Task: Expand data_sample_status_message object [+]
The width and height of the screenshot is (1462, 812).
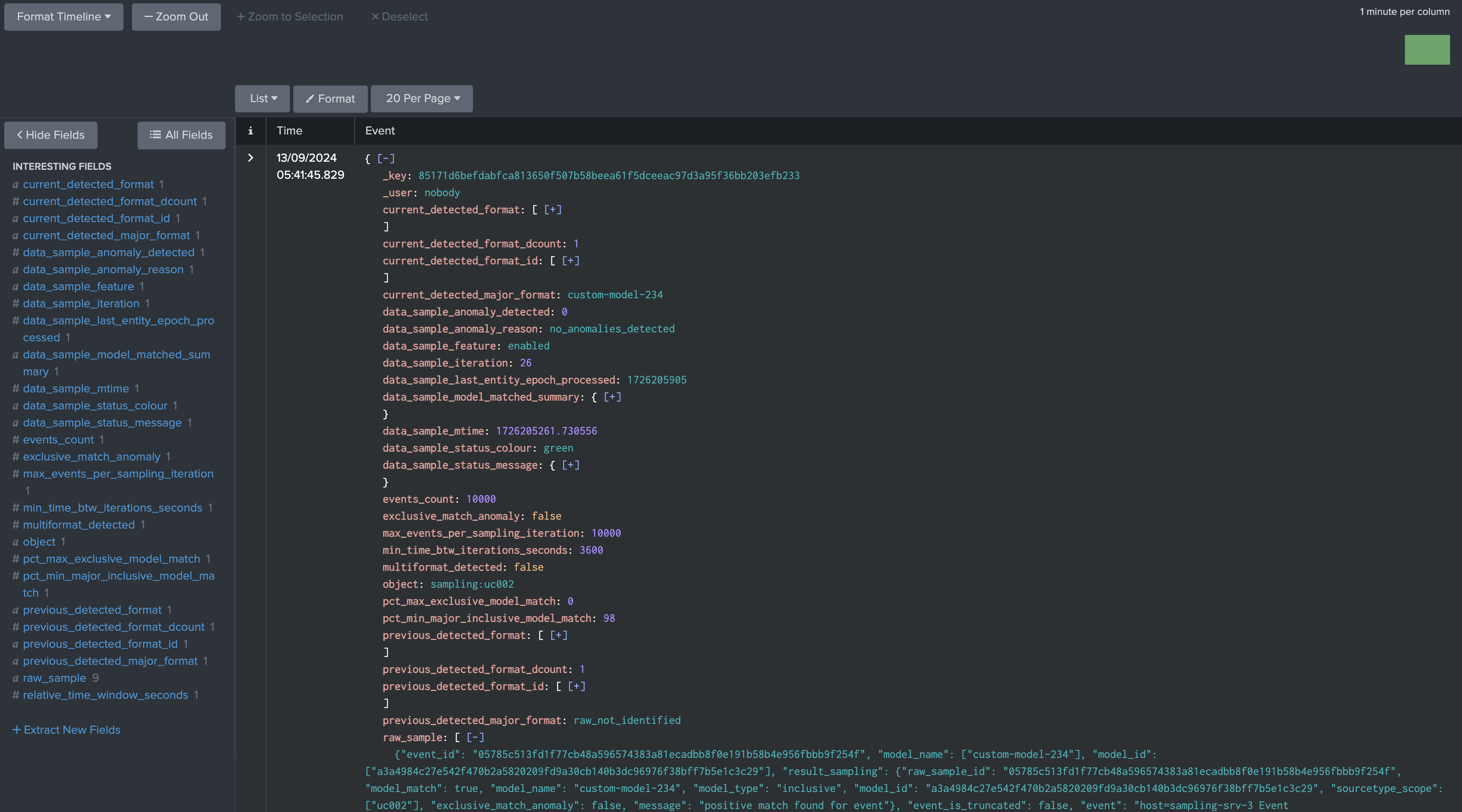Action: click(570, 465)
